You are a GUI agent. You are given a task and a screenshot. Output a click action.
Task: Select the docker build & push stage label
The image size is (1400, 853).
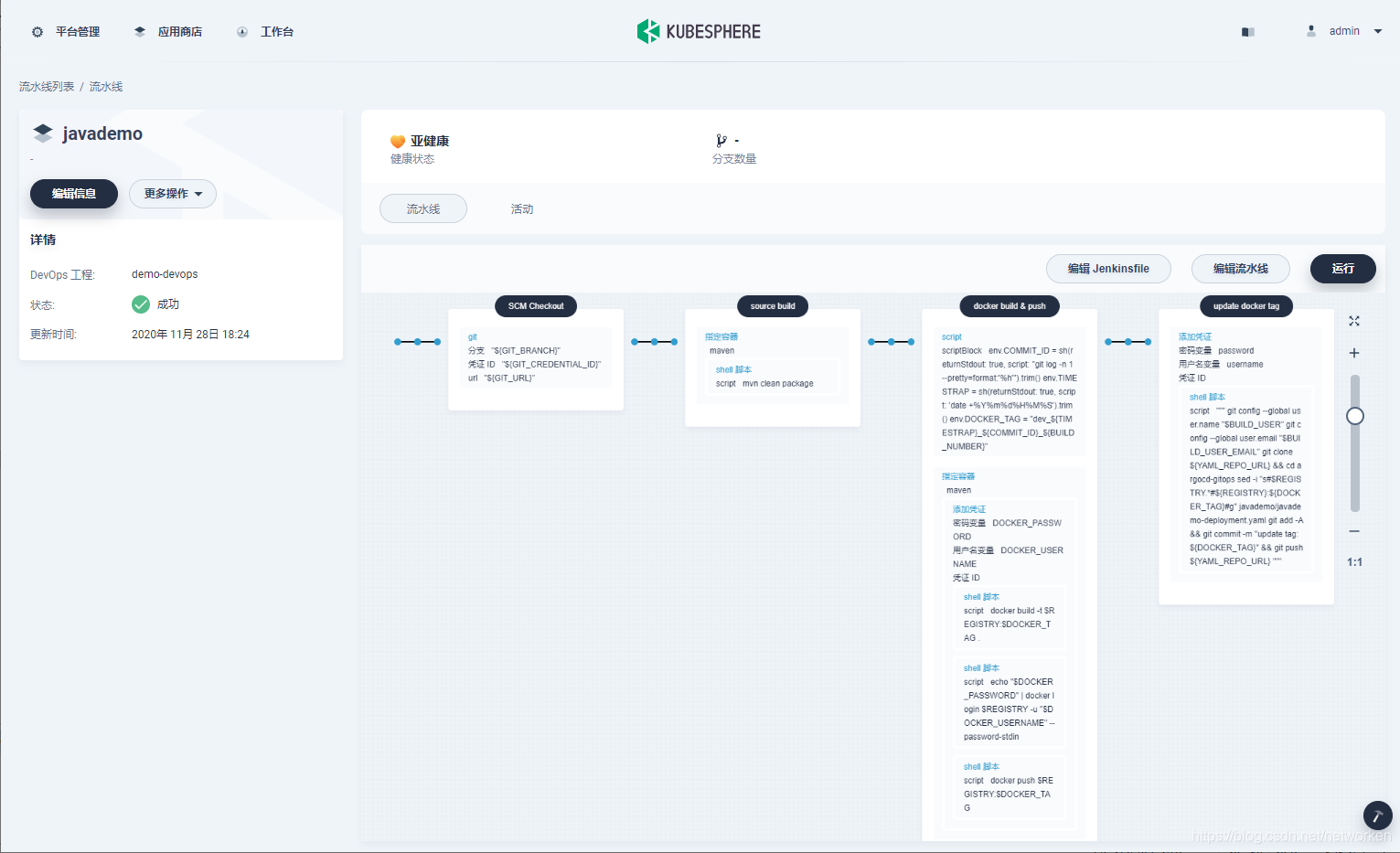coord(1010,306)
